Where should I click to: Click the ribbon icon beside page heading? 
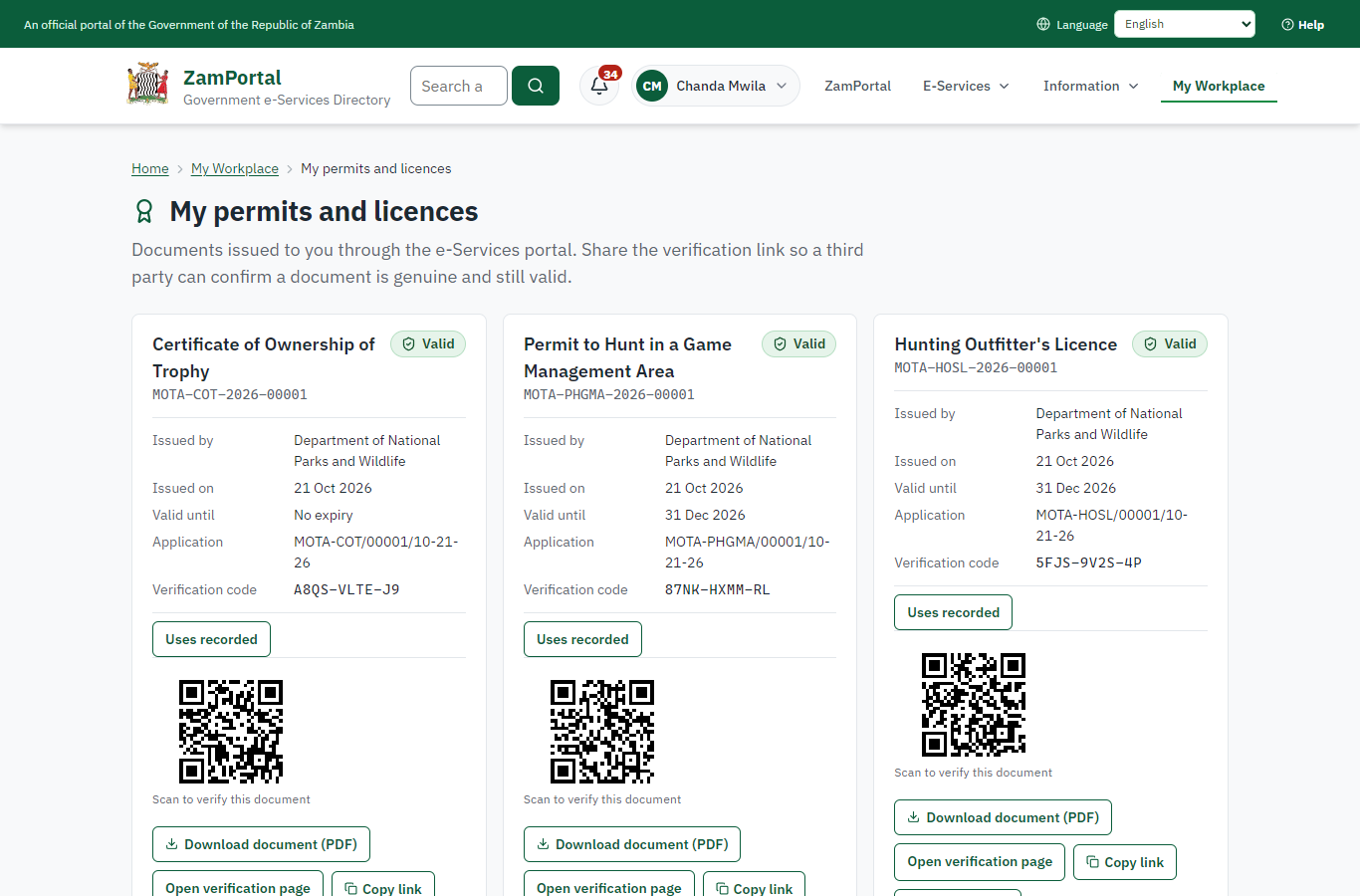144,211
